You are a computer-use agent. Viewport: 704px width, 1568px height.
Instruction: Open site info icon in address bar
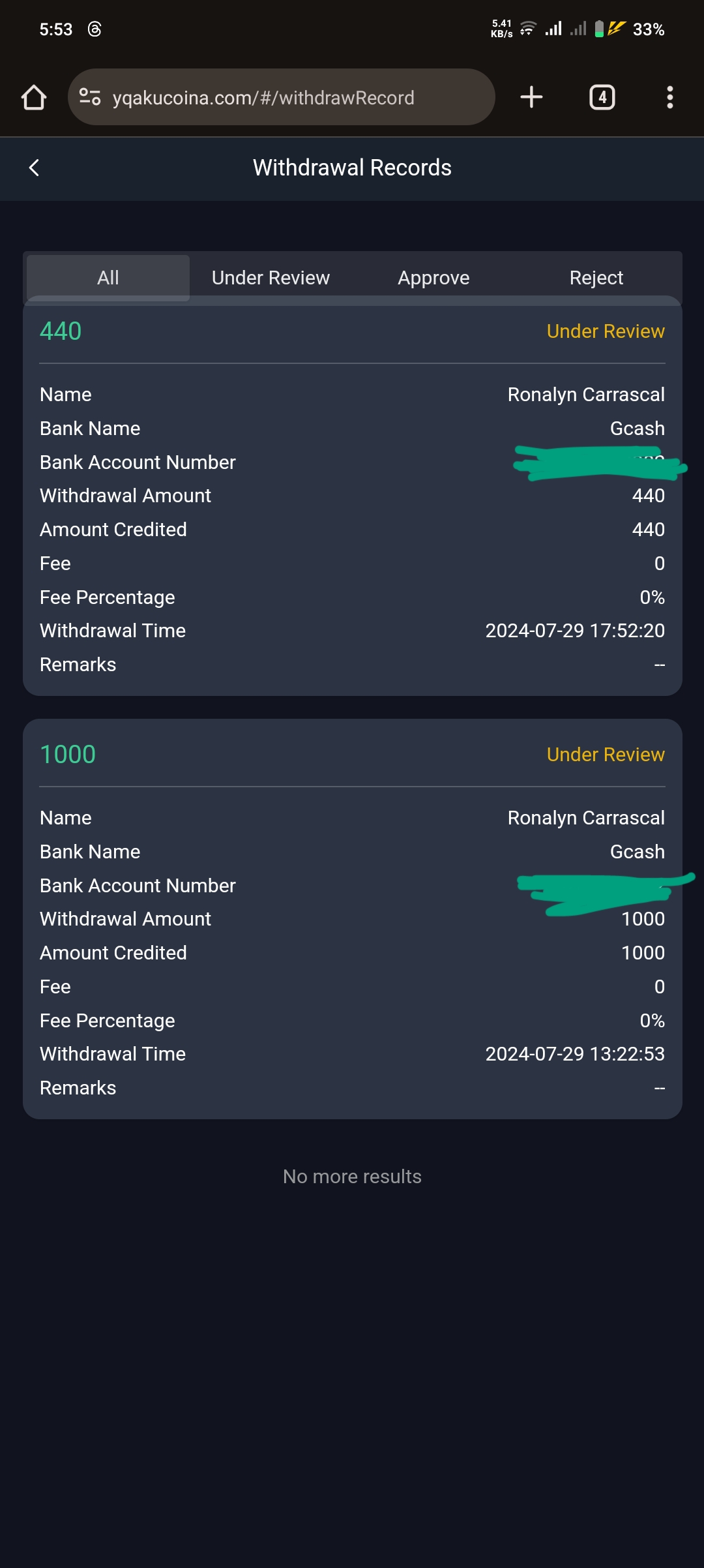tap(90, 98)
